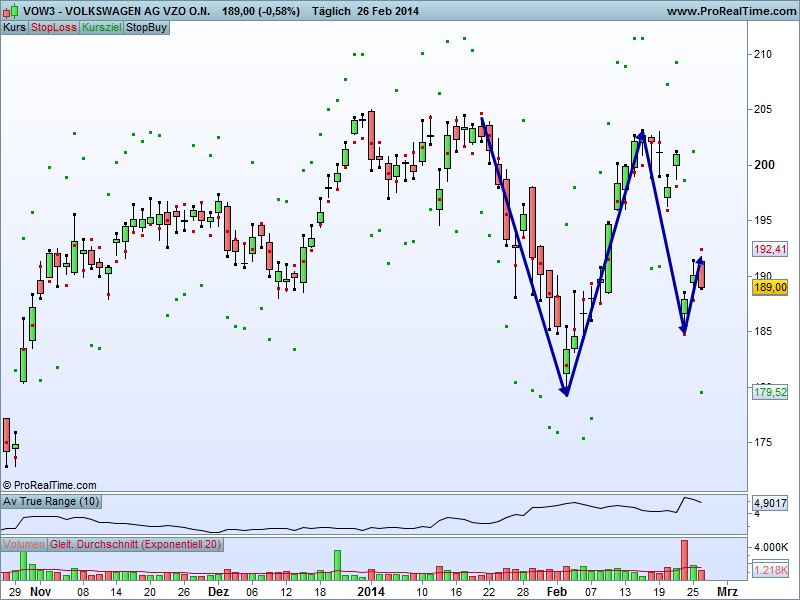
Task: Click the 175 price level on axis
Action: 763,442
